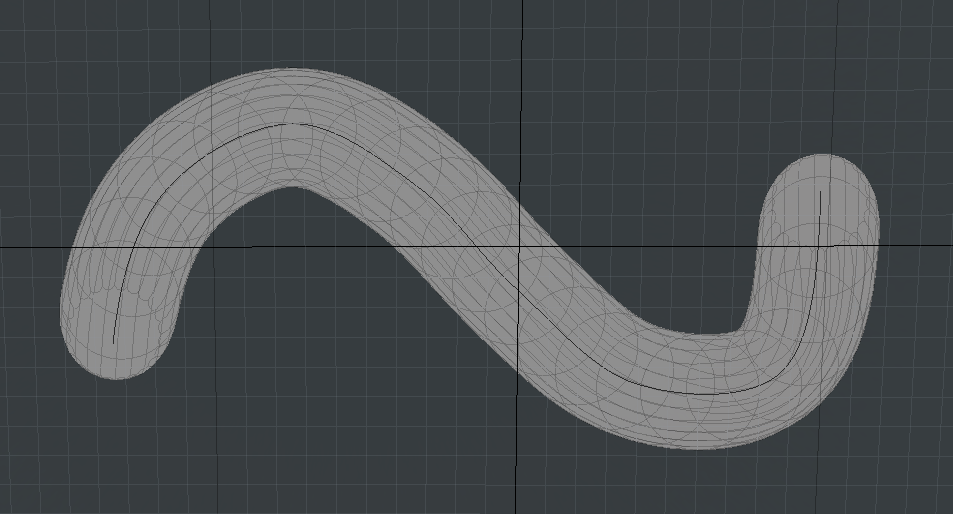The image size is (953, 514).
Task: Select the rounded right end cap of the tube
Action: 821,172
